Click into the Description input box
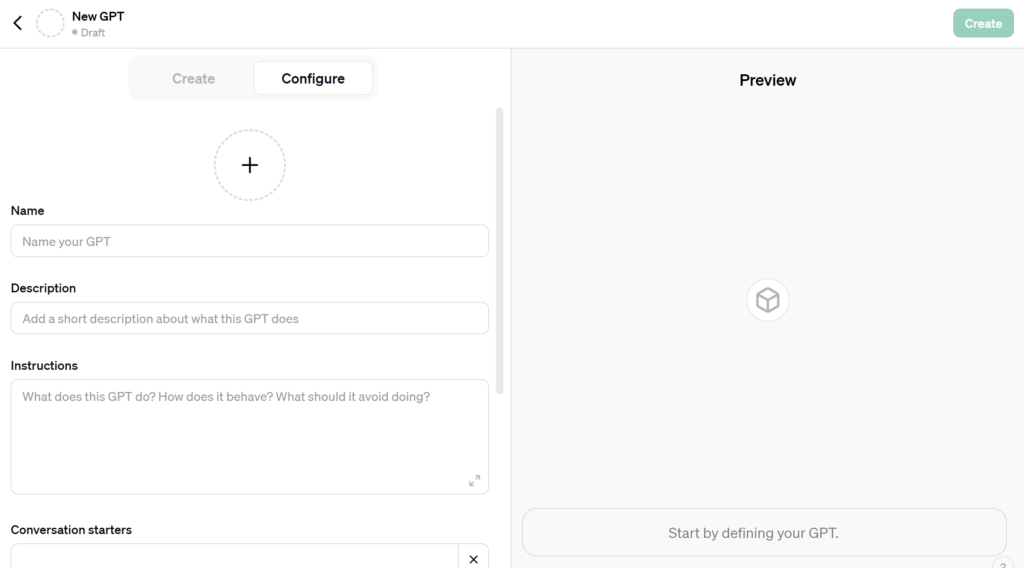Viewport: 1024px width, 568px height. (x=249, y=318)
